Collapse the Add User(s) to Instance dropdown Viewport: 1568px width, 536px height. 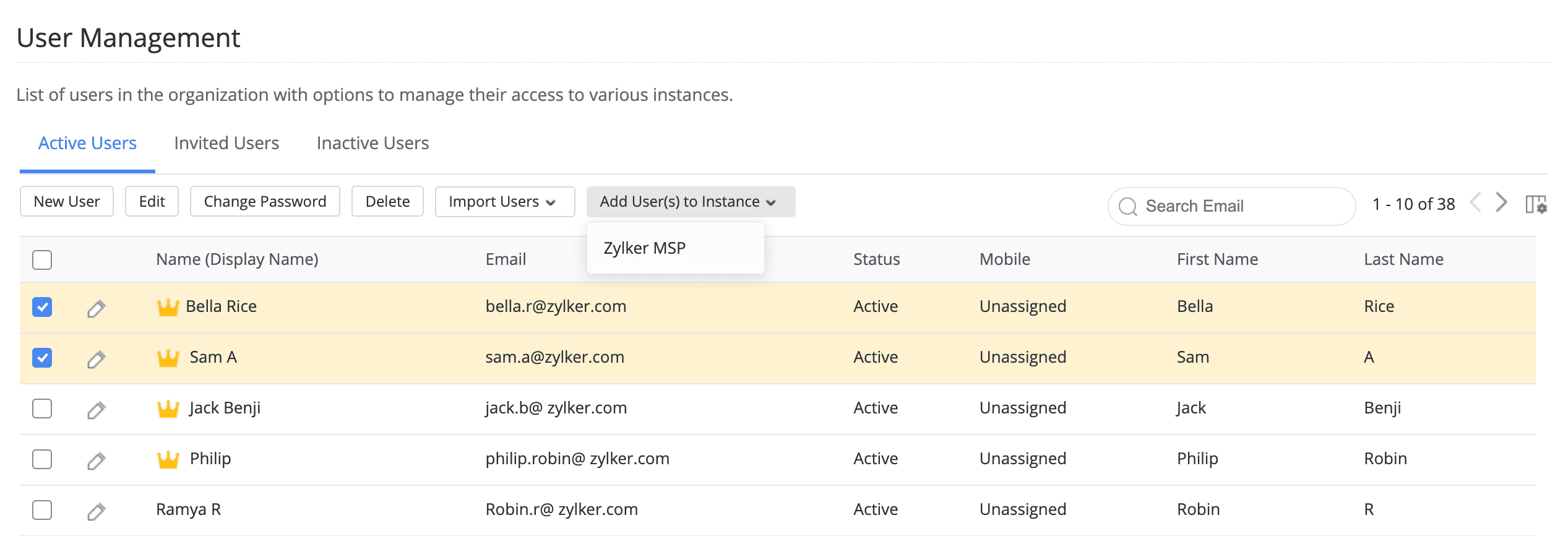(690, 202)
